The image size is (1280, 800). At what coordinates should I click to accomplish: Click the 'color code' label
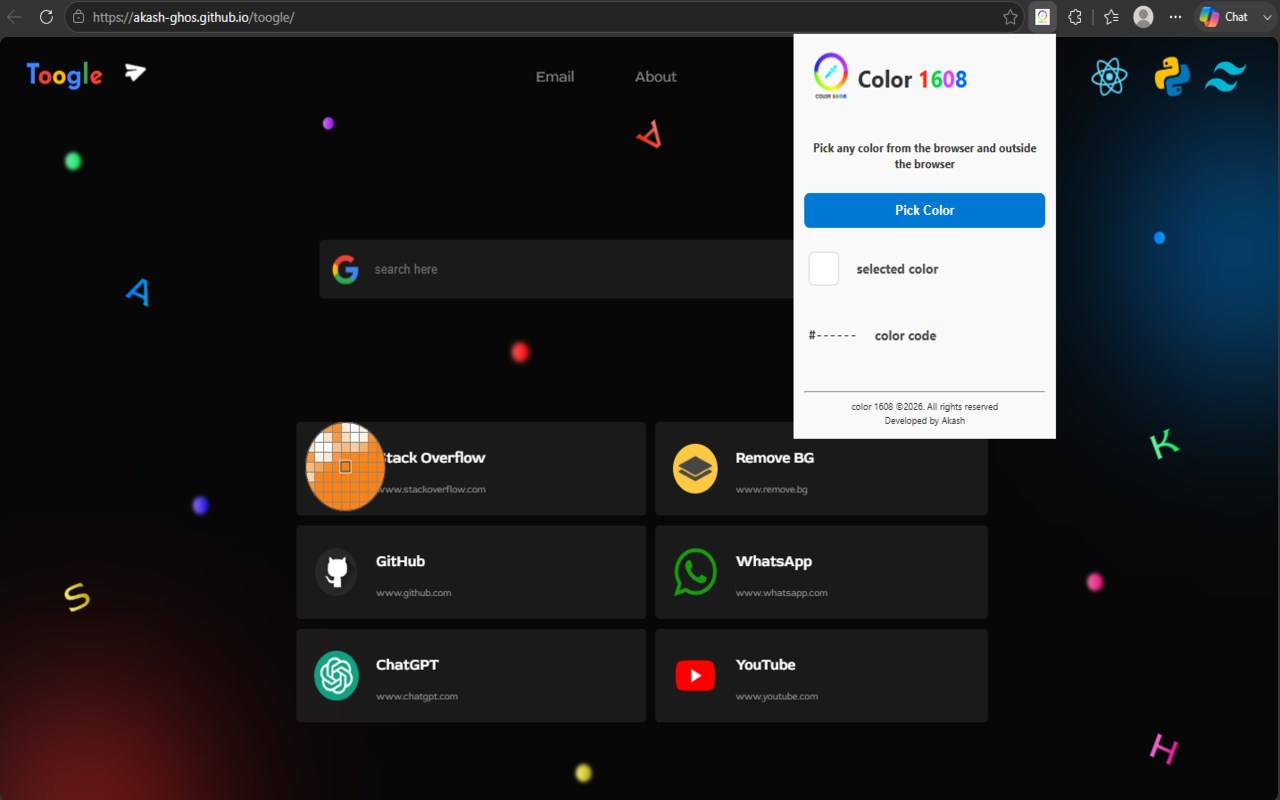point(905,336)
